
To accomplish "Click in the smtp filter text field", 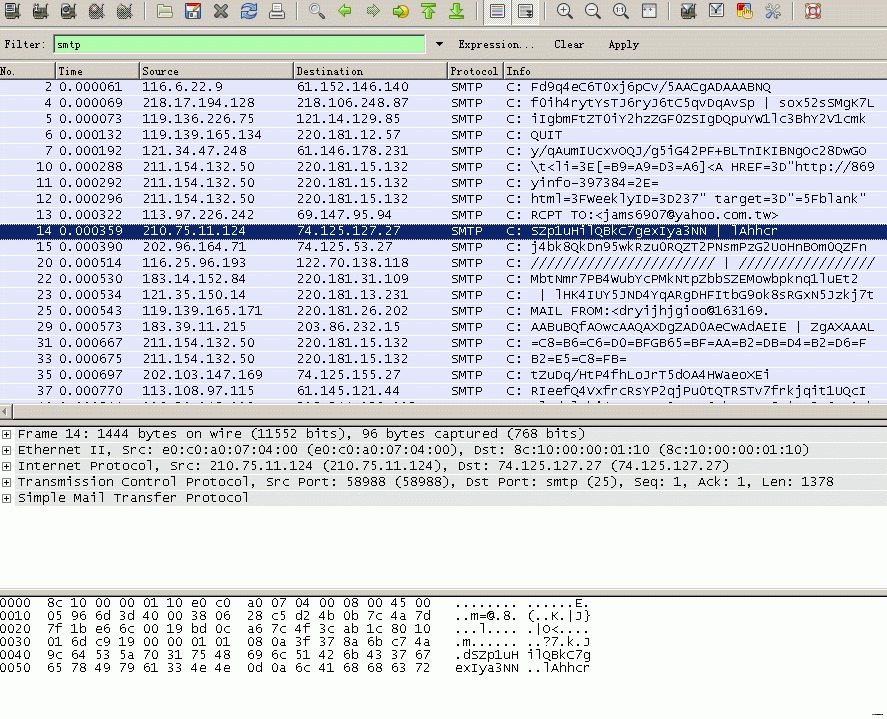I will 240,45.
